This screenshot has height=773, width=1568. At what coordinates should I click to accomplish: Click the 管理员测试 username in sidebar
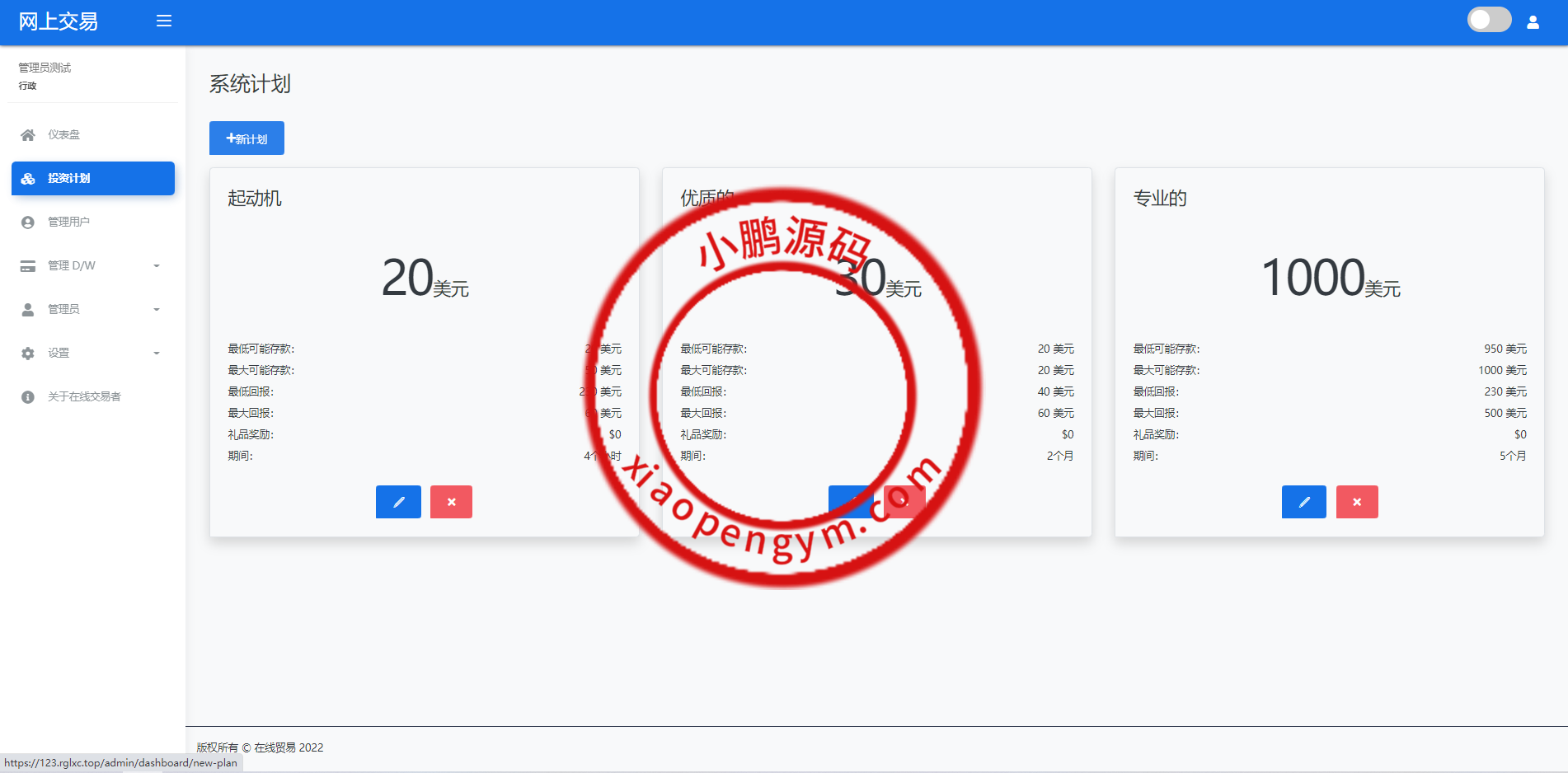click(45, 68)
